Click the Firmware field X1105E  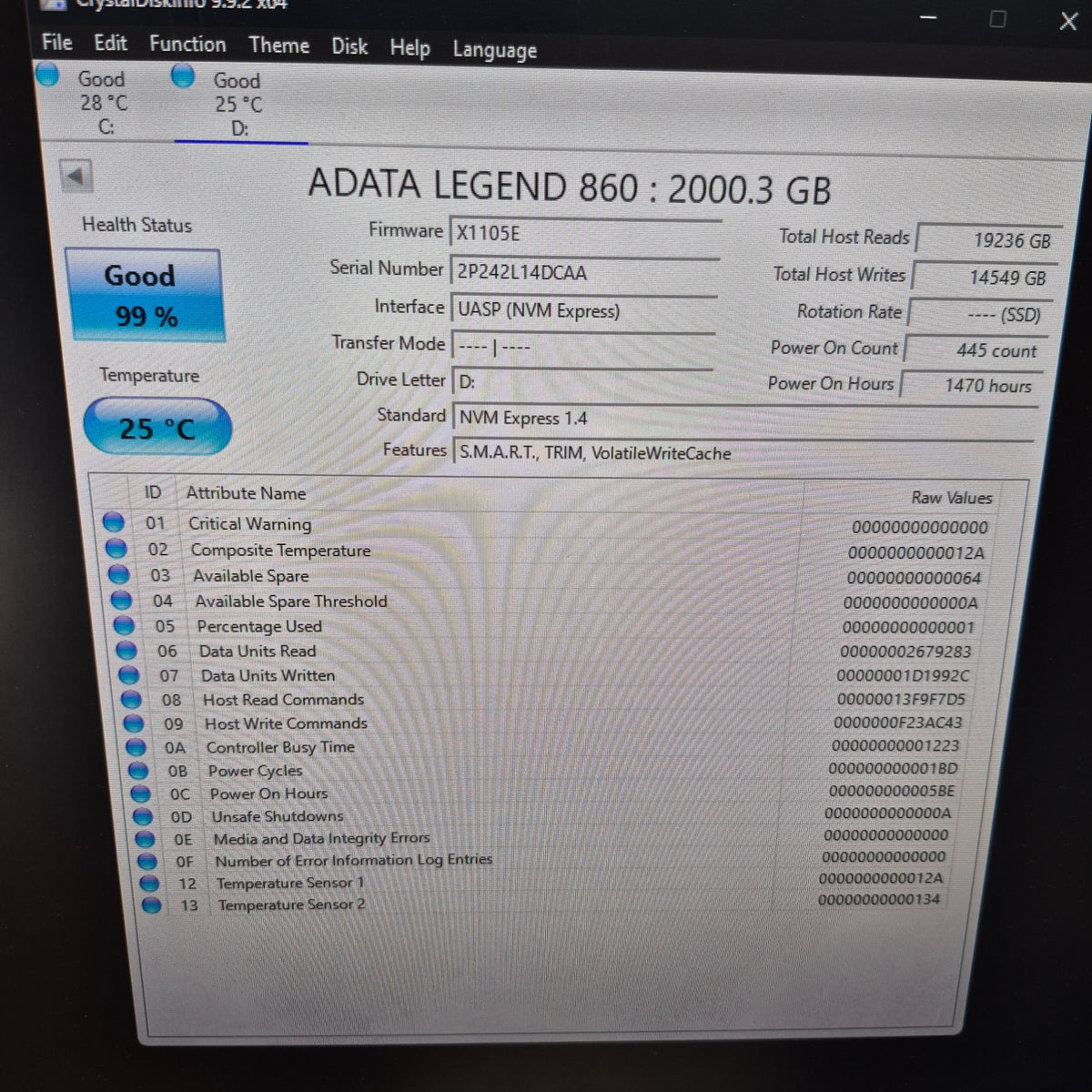[x=585, y=233]
